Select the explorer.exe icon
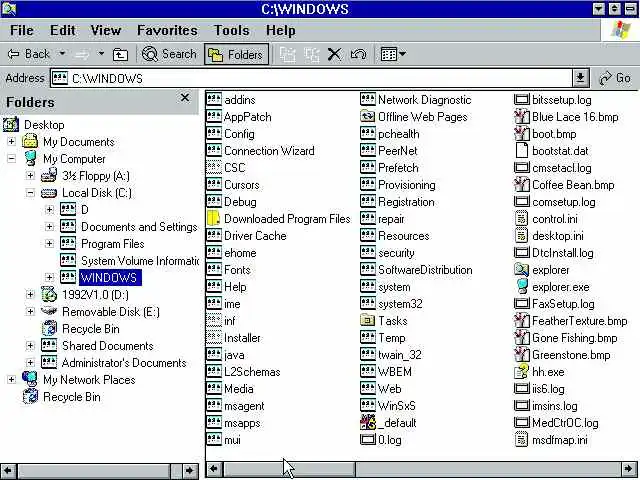Image resolution: width=640 pixels, height=480 pixels. (x=522, y=287)
